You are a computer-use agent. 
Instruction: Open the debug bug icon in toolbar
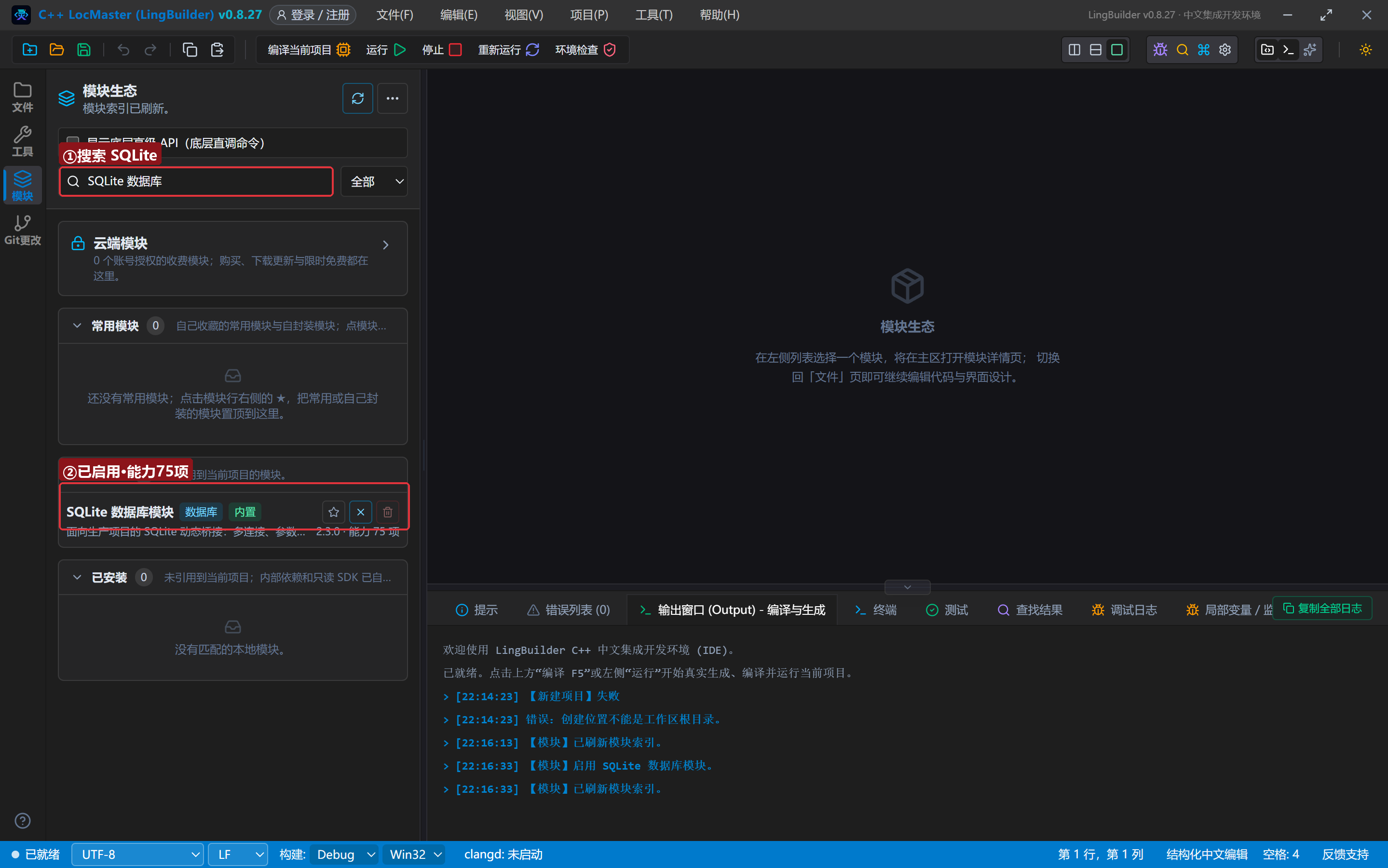point(1160,50)
